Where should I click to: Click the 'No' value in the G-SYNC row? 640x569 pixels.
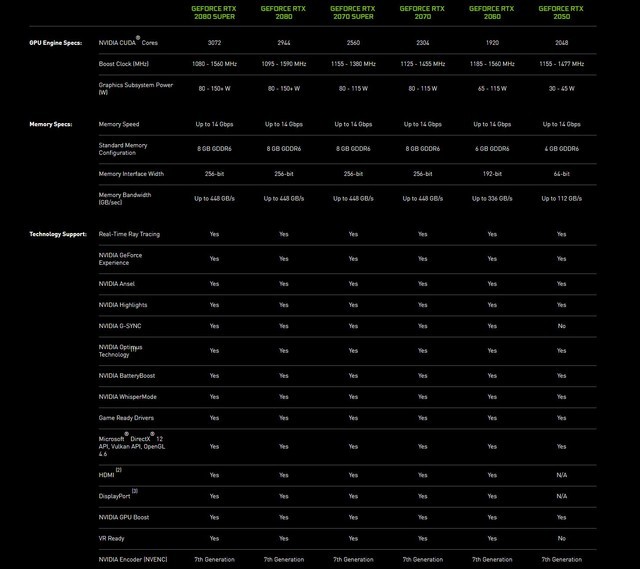tap(561, 326)
